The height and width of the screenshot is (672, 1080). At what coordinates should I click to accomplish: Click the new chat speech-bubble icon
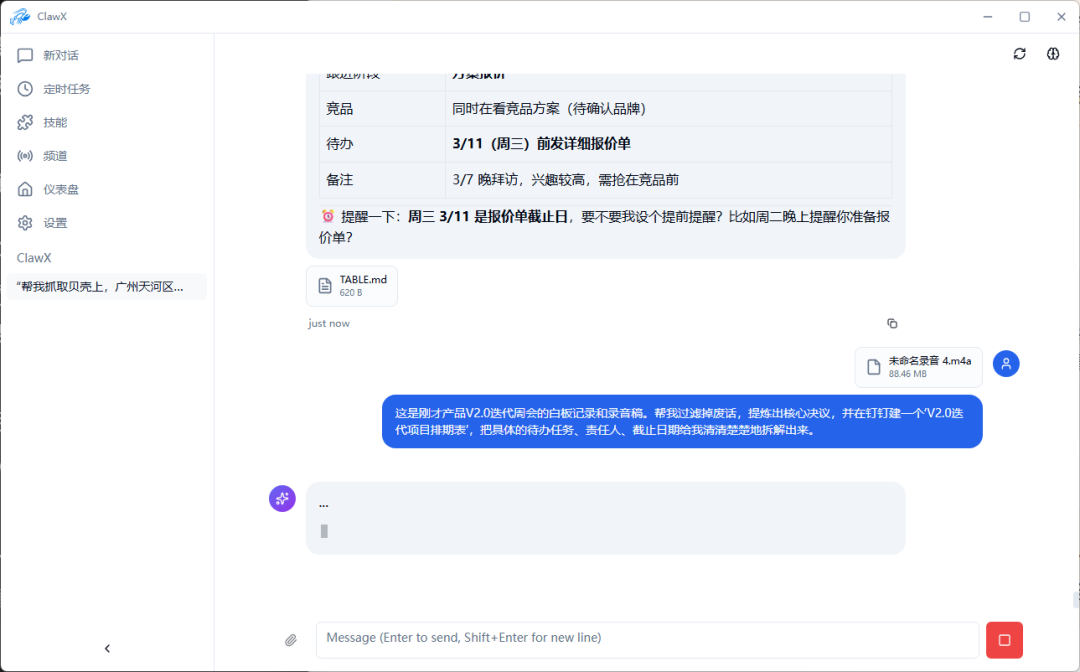coord(25,55)
